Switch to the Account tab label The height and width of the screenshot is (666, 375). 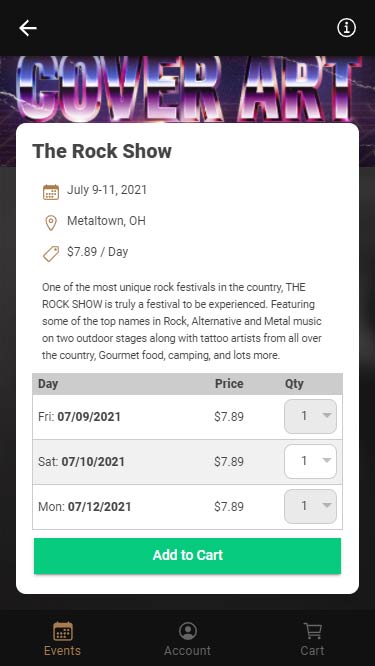tap(187, 651)
